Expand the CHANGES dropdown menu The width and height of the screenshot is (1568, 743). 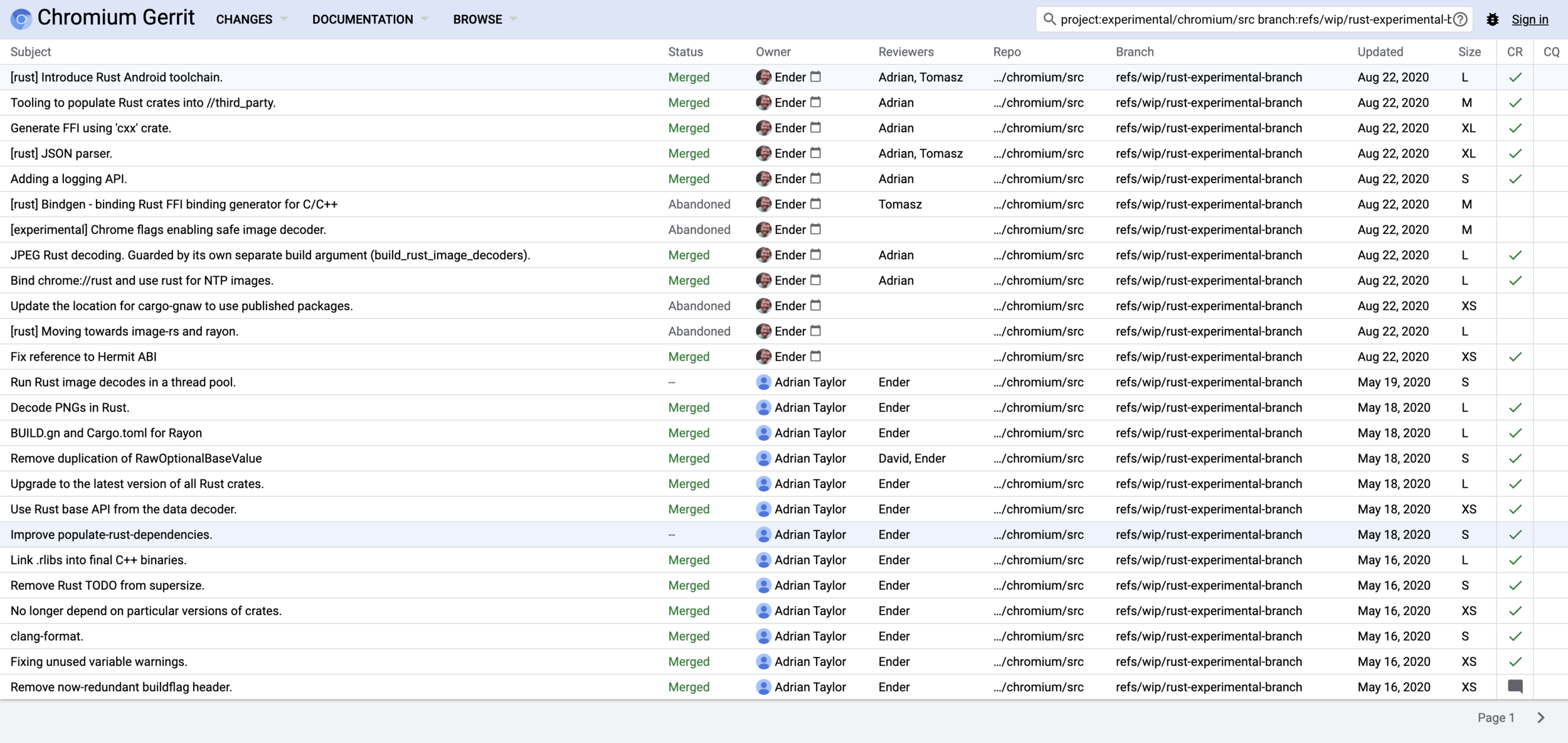[x=251, y=19]
